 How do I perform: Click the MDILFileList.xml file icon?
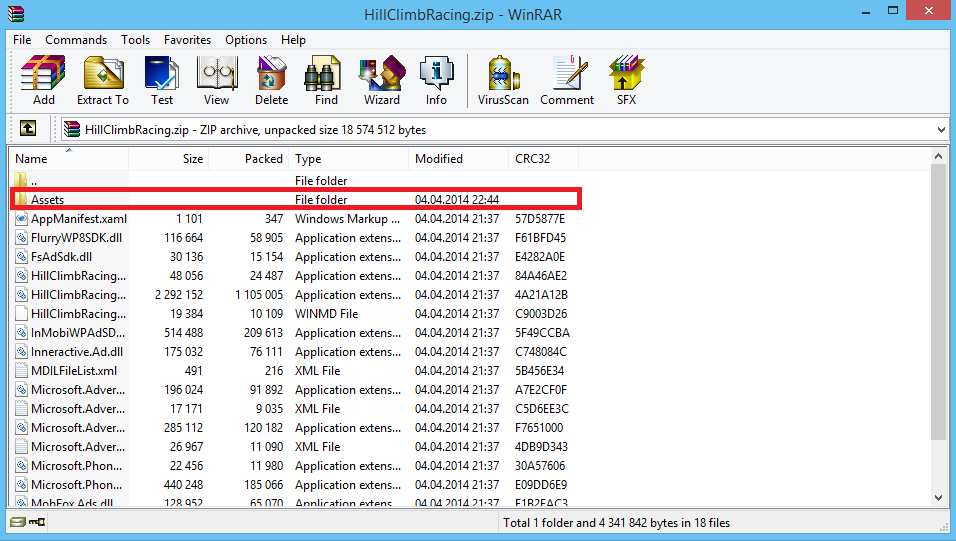(21, 370)
